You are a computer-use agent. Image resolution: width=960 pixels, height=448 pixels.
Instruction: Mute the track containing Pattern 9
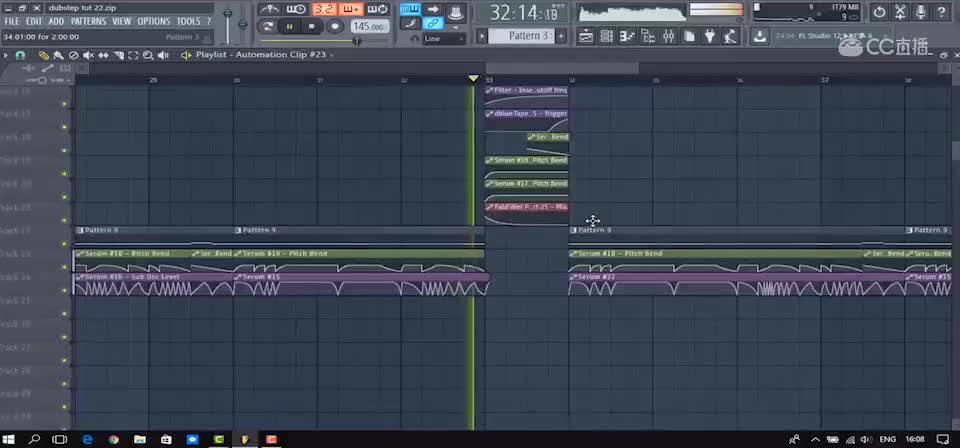(64, 244)
